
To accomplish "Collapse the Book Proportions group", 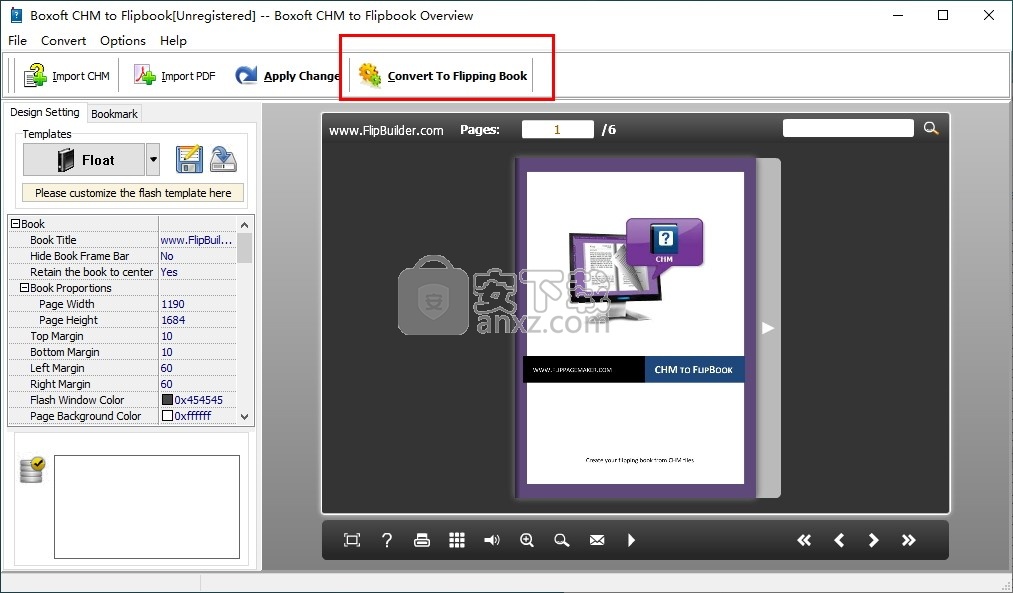I will click(25, 287).
